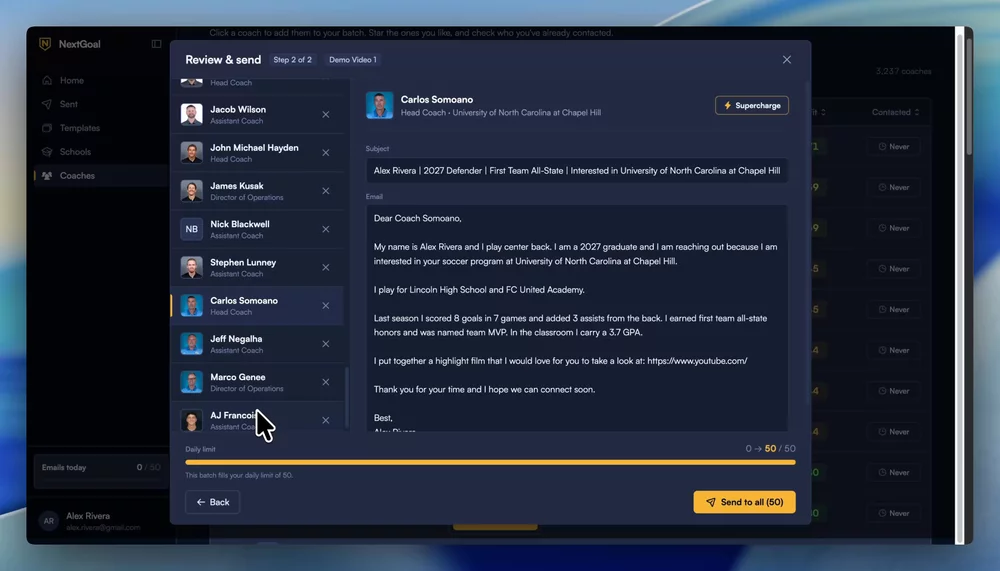Click into the Email body text area
This screenshot has width=1000, height=571.
tap(577, 318)
